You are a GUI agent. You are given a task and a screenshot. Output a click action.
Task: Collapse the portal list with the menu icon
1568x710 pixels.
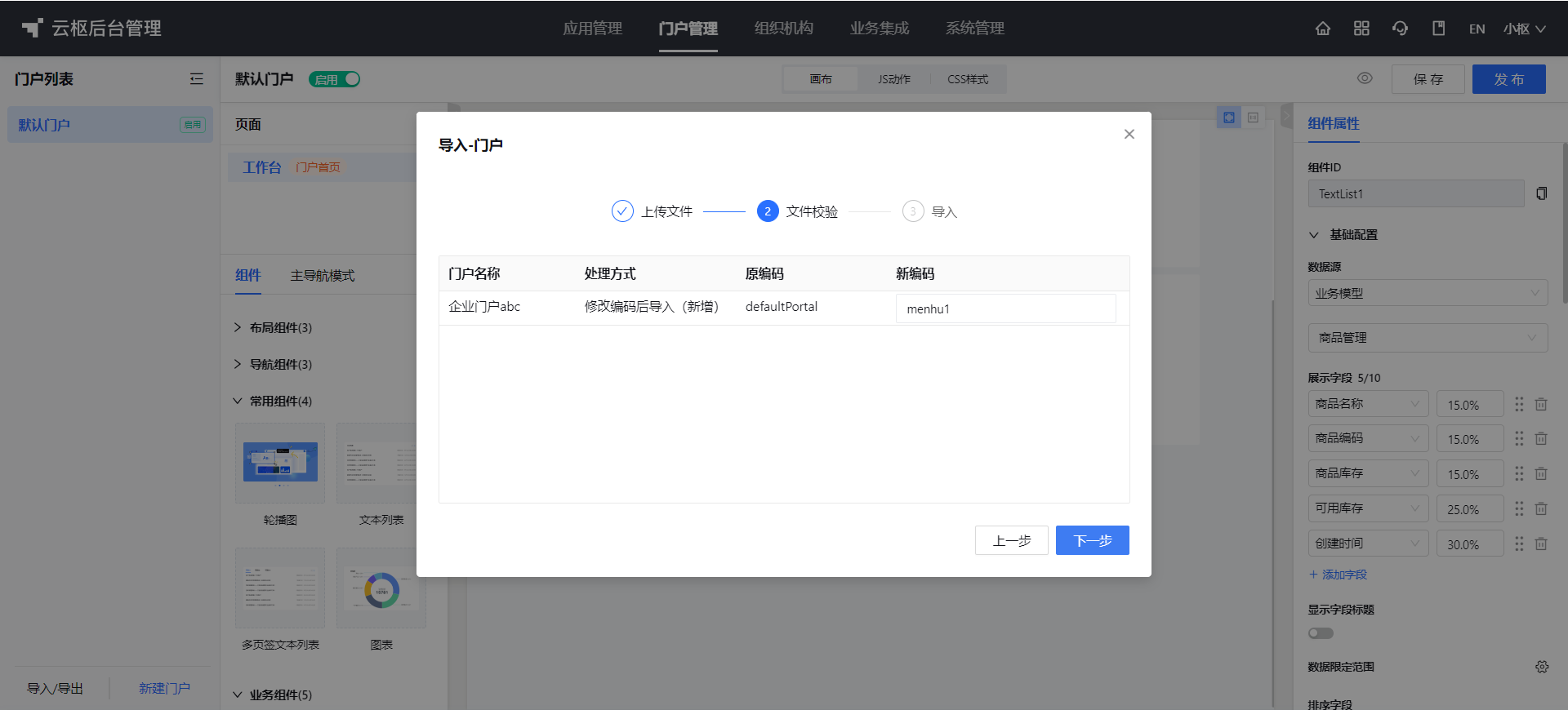coord(197,79)
